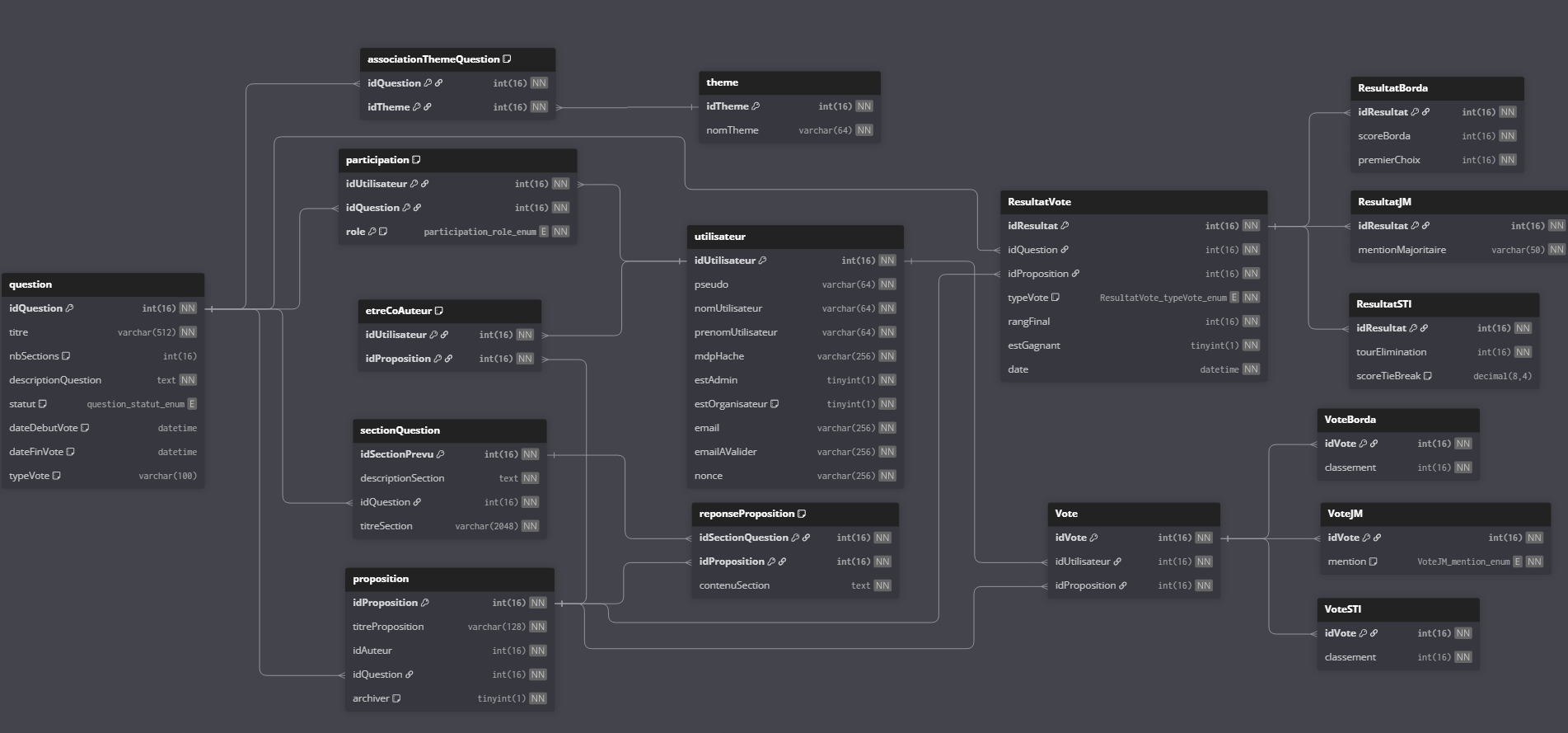Click note icon beside scoreTieBreak column
1568x733 pixels.
tap(1428, 376)
